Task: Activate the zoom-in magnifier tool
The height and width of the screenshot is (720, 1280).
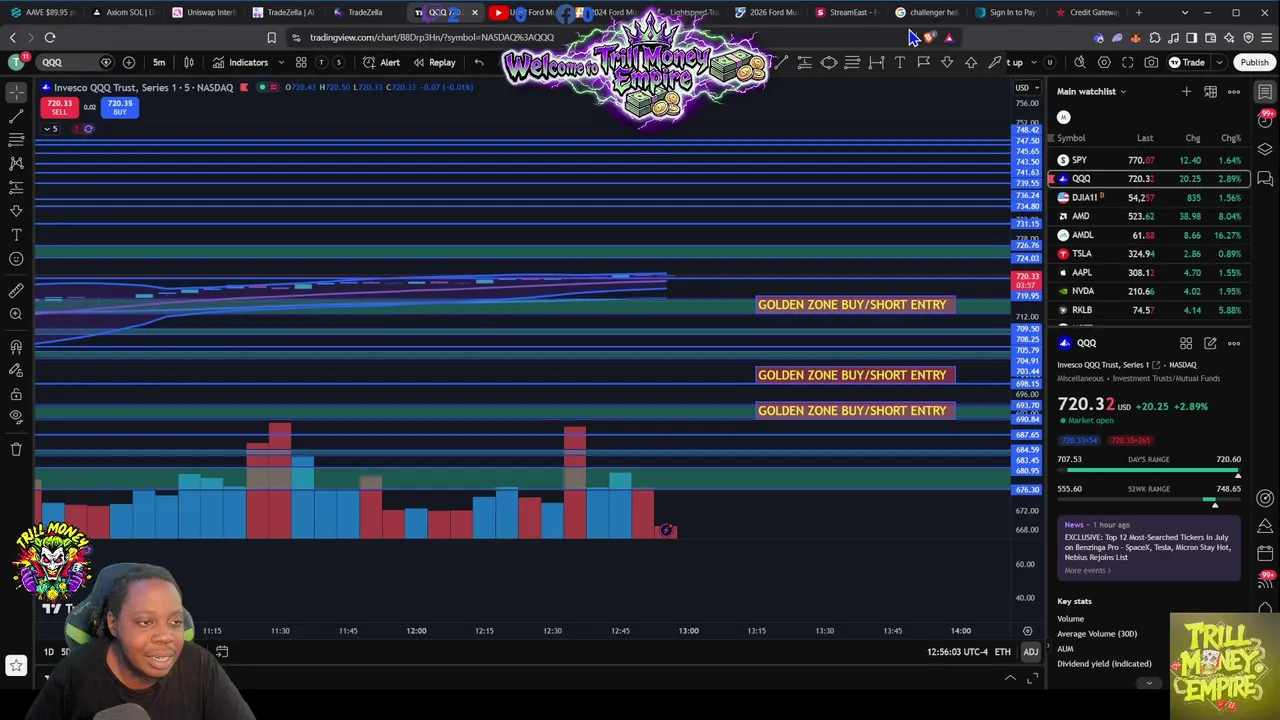Action: click(16, 315)
